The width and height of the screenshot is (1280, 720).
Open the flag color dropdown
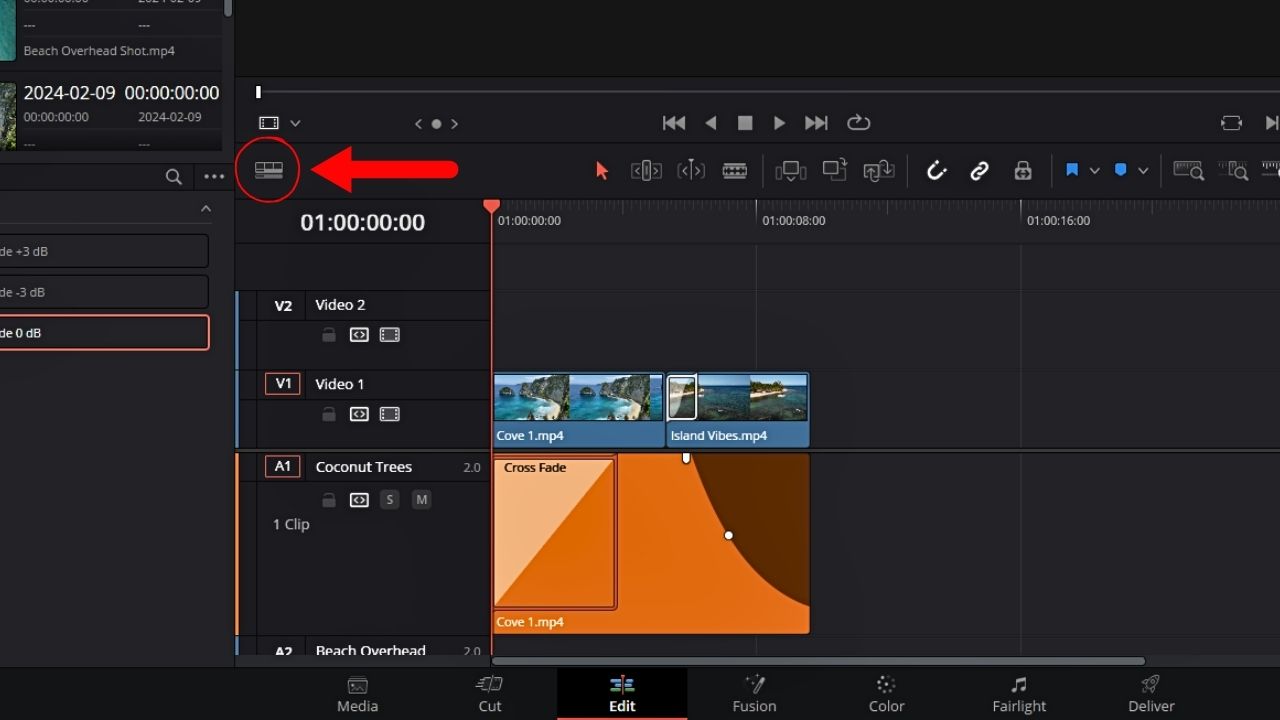(1095, 170)
